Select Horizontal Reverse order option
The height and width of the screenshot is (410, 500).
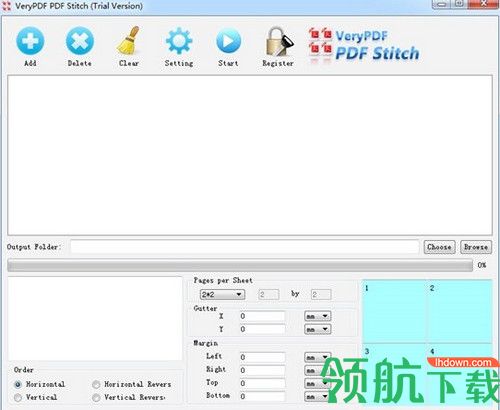tap(96, 384)
